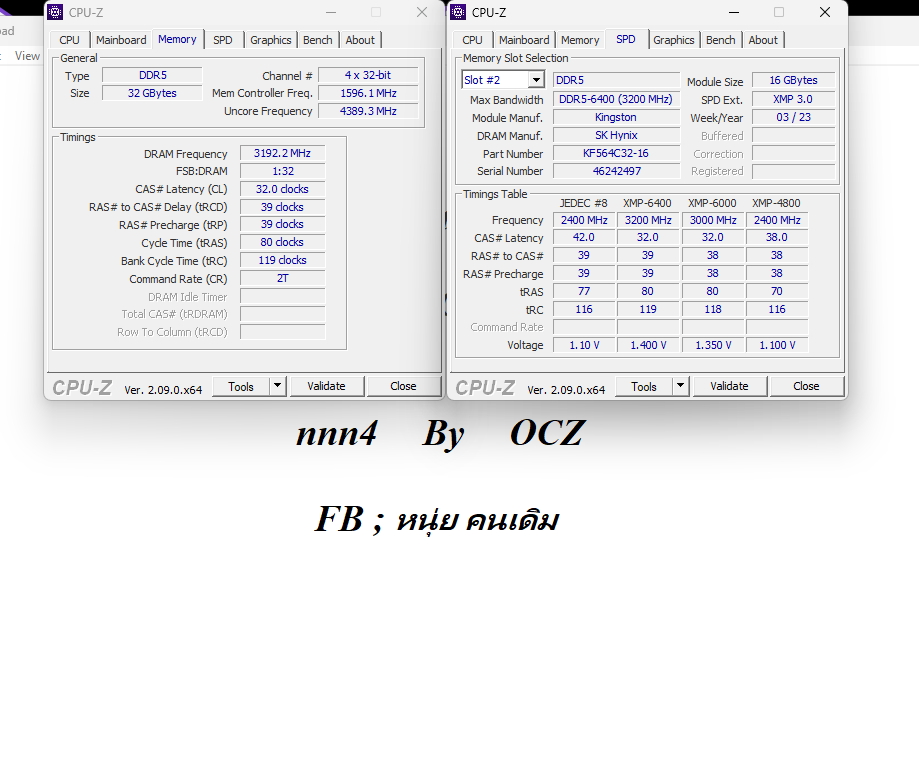Click the Close button at the bottom of the right CPU-Z window
This screenshot has width=919, height=760.
806,386
